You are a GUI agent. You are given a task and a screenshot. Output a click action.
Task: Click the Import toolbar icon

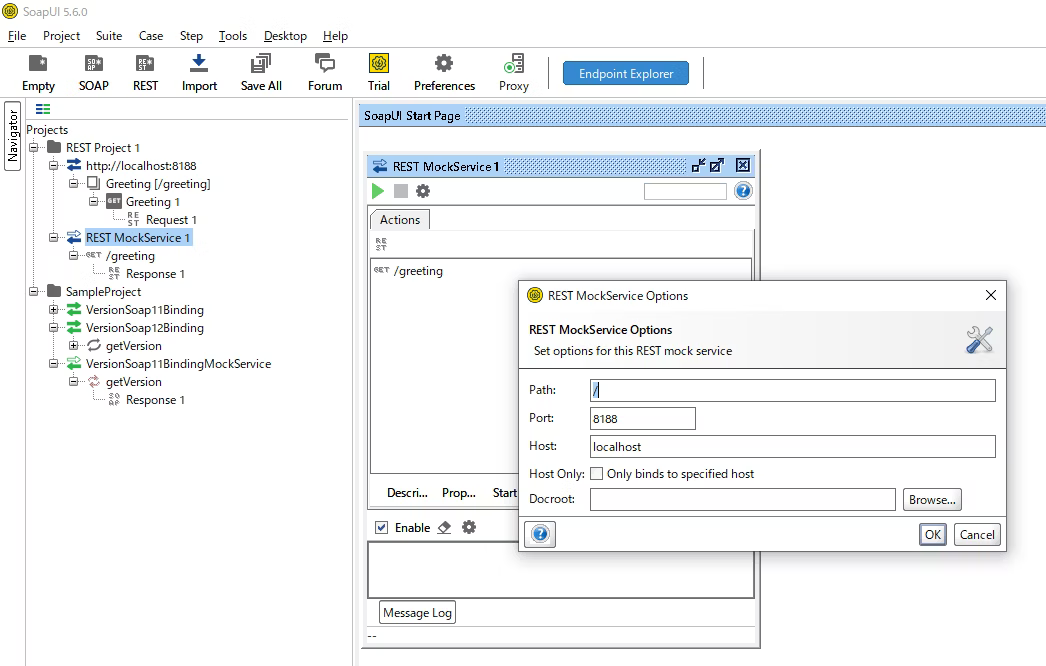point(199,64)
